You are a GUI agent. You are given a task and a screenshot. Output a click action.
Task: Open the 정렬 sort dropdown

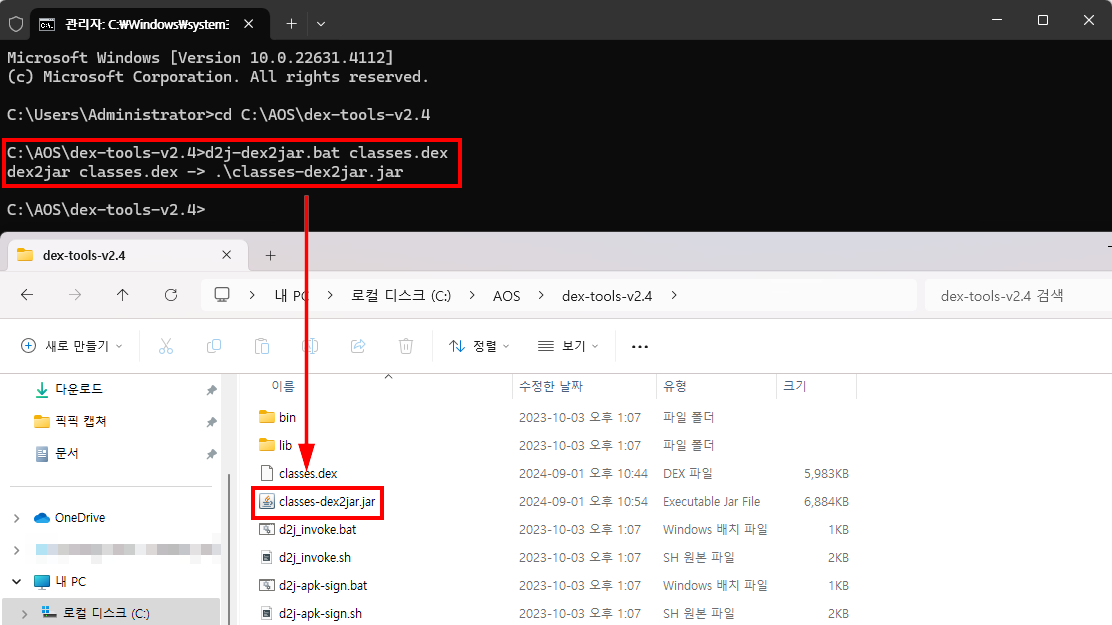tap(479, 346)
